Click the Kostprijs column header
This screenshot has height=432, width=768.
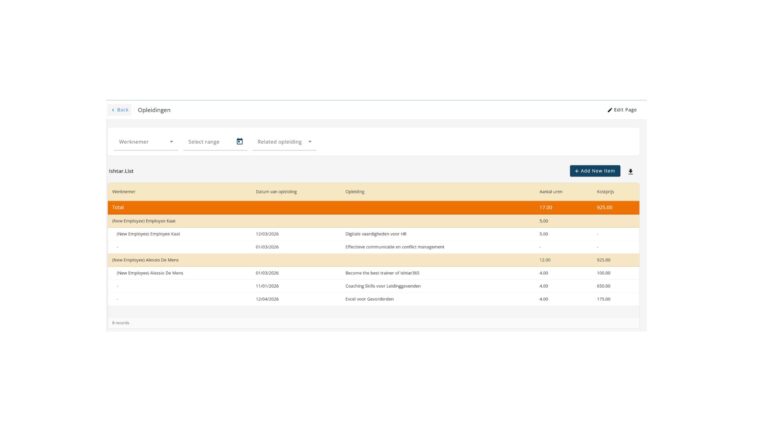click(605, 191)
